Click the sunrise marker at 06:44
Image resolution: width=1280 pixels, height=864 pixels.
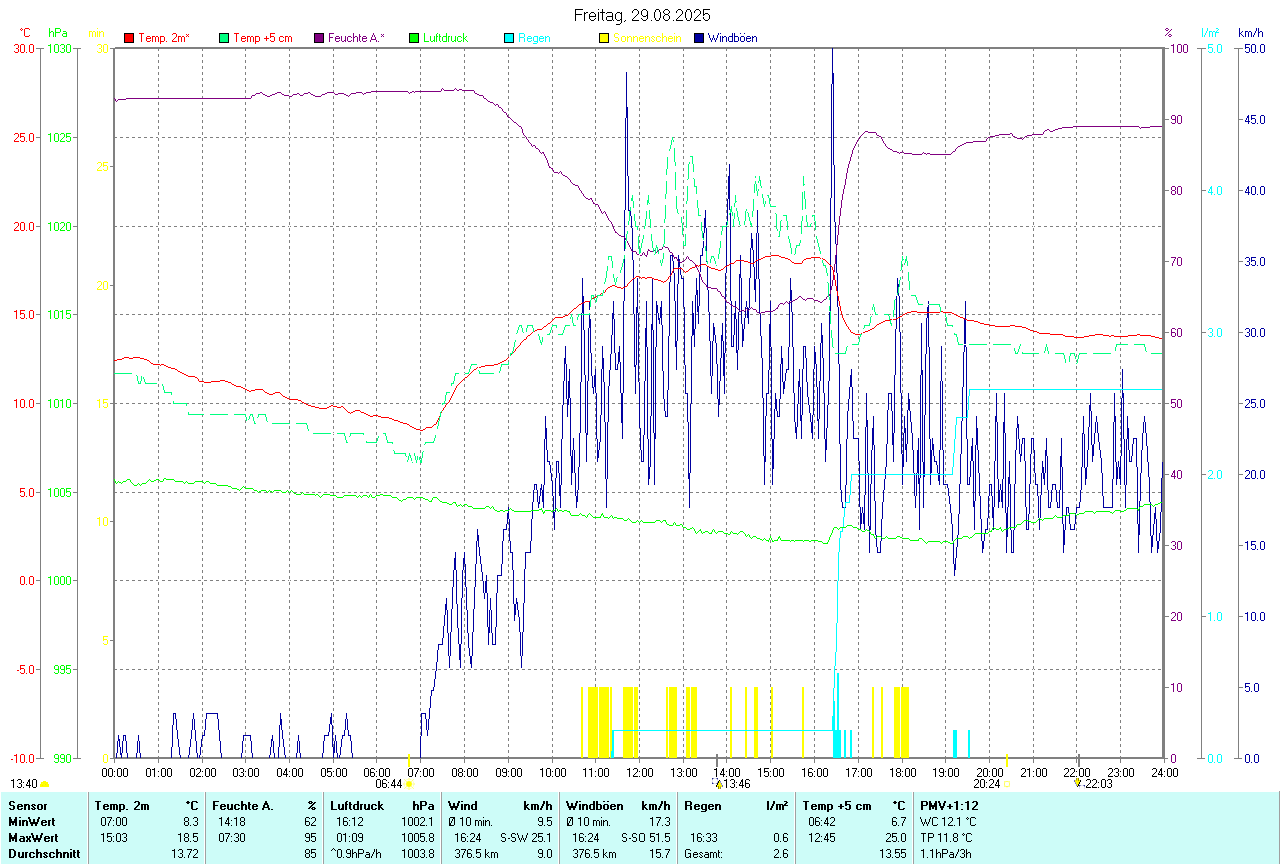click(x=408, y=784)
